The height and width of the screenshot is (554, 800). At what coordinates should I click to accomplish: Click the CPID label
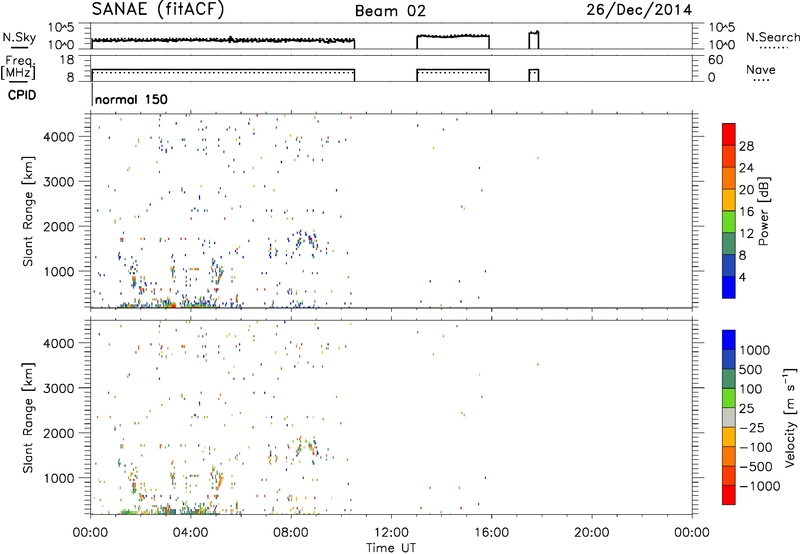coord(22,95)
